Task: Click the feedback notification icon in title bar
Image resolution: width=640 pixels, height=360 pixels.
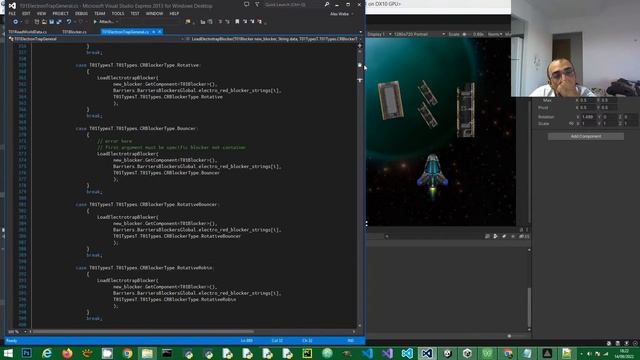Action: click(x=247, y=4)
